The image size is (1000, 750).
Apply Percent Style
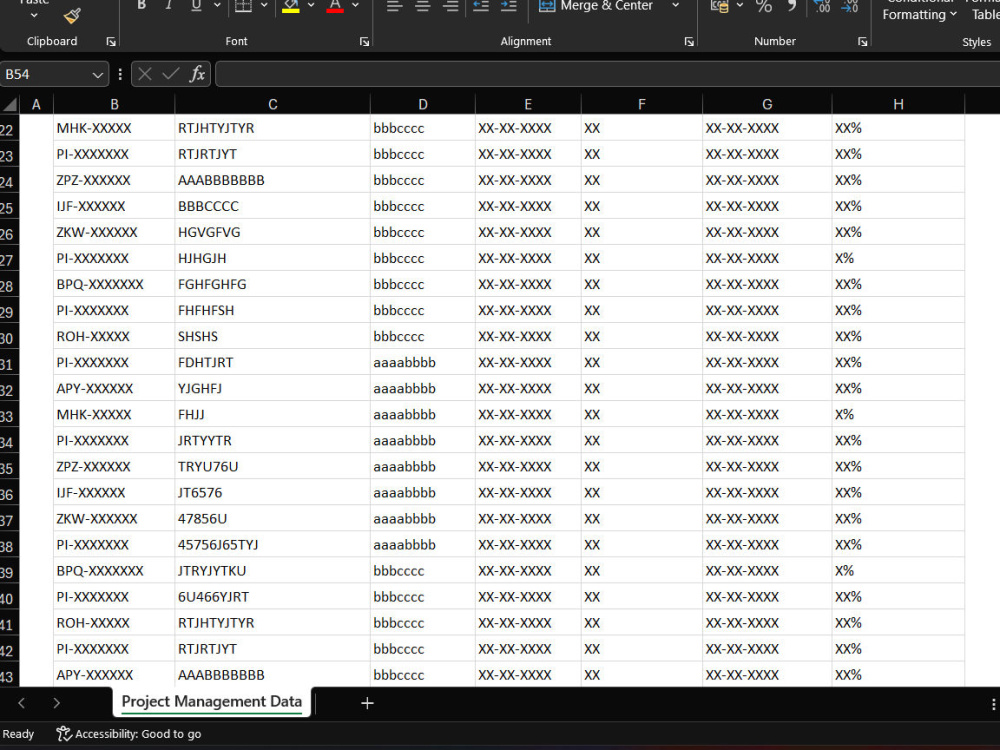click(763, 6)
